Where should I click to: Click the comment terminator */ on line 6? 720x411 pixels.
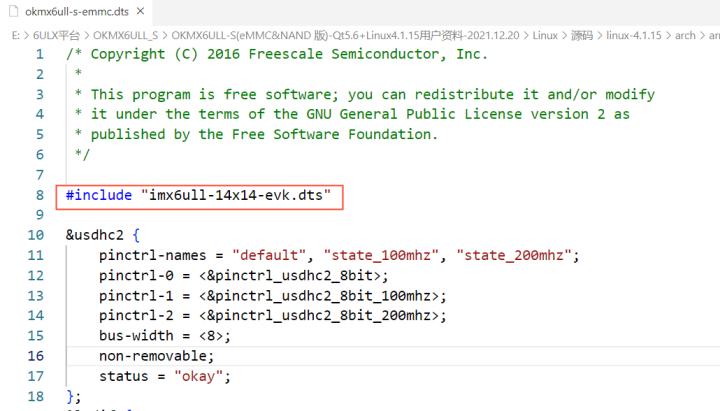click(x=82, y=155)
